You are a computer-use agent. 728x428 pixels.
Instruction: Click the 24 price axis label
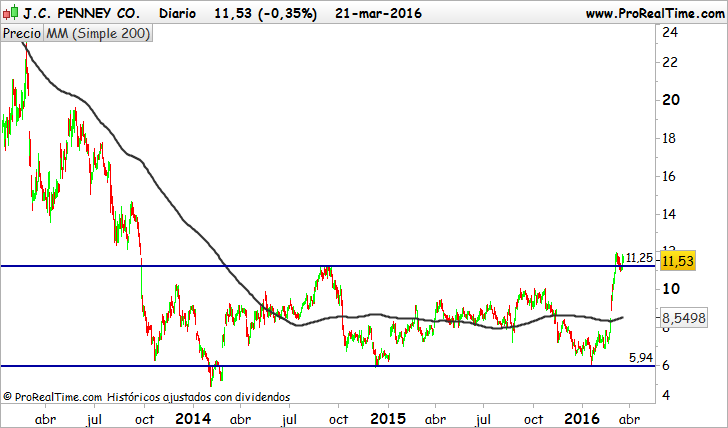coord(670,32)
